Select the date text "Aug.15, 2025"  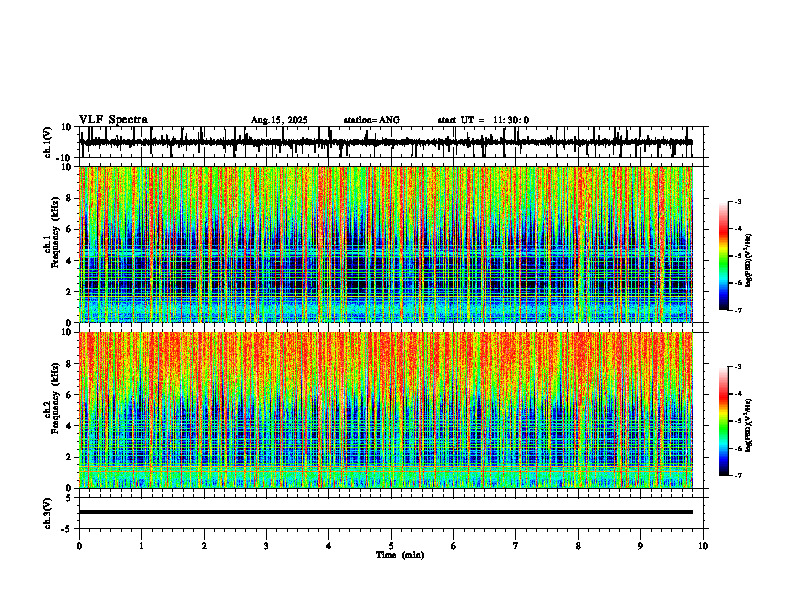tap(279, 120)
